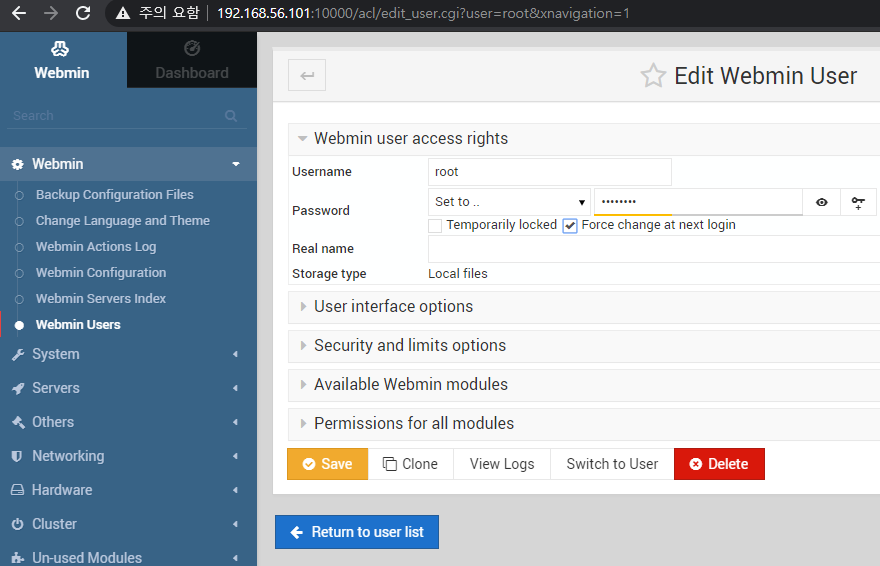Click the gear icon next to Webmin category
The height and width of the screenshot is (566, 880).
click(18, 164)
